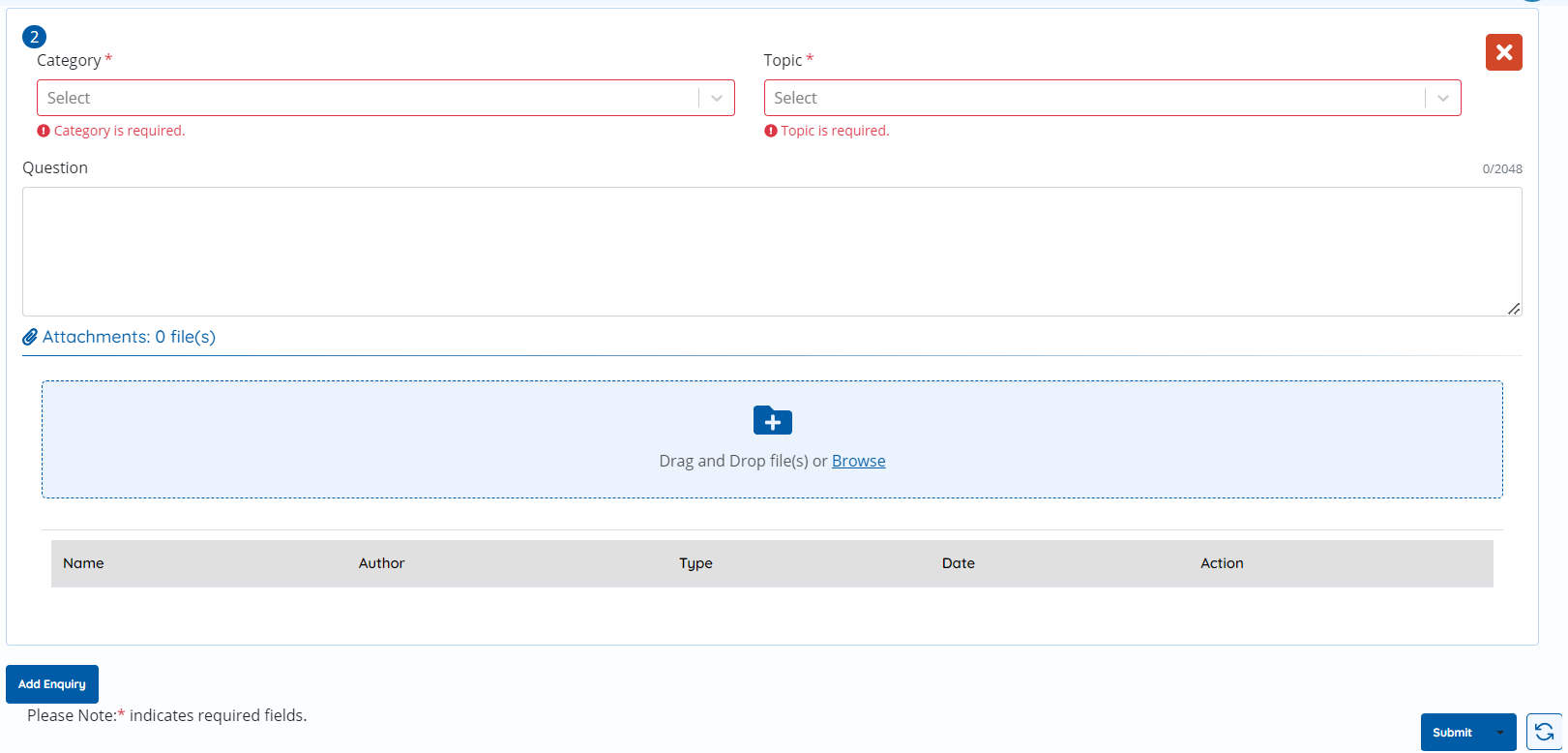Screen dimensions: 1568x753
Task: Click the Type column header
Action: pyautogui.click(x=695, y=563)
